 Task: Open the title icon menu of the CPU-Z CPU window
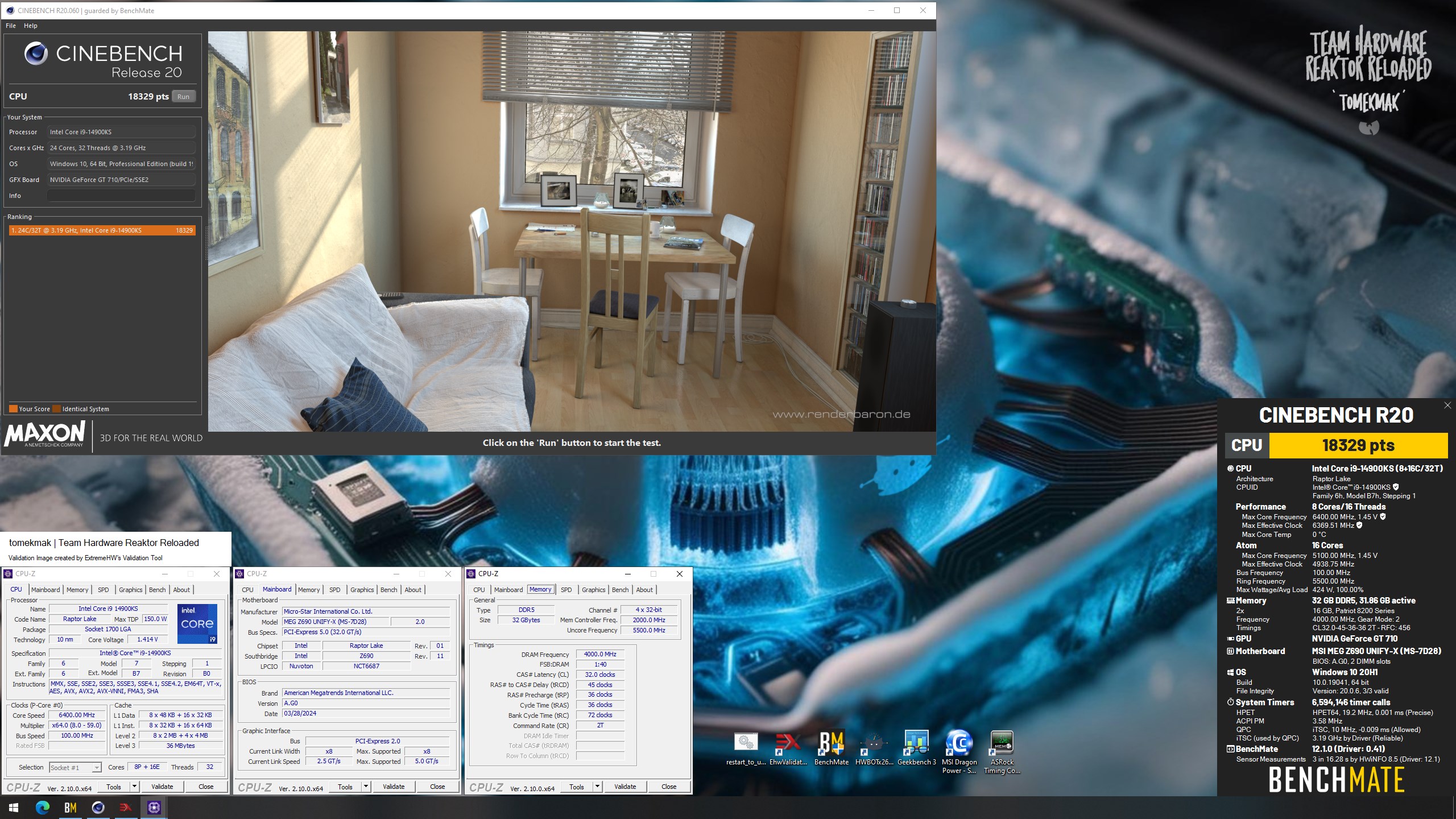point(8,574)
